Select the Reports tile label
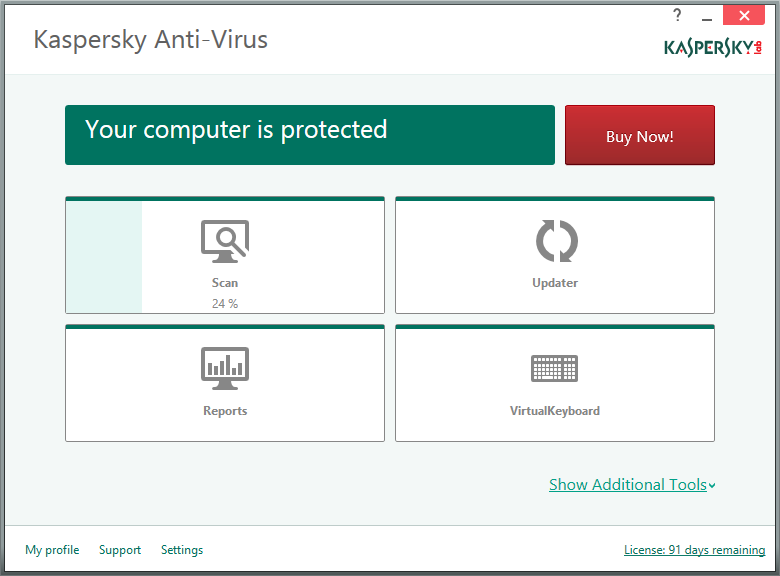Viewport: 780px width, 576px height. [225, 411]
